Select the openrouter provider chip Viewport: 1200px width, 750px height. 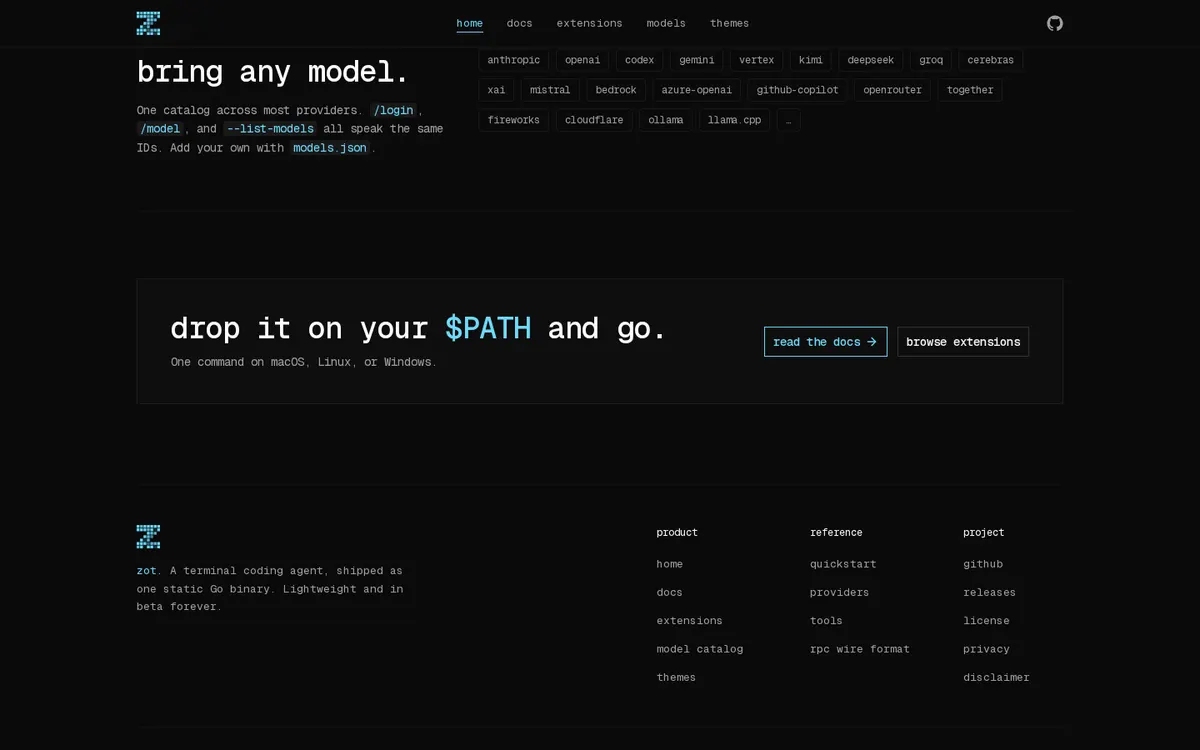[893, 90]
